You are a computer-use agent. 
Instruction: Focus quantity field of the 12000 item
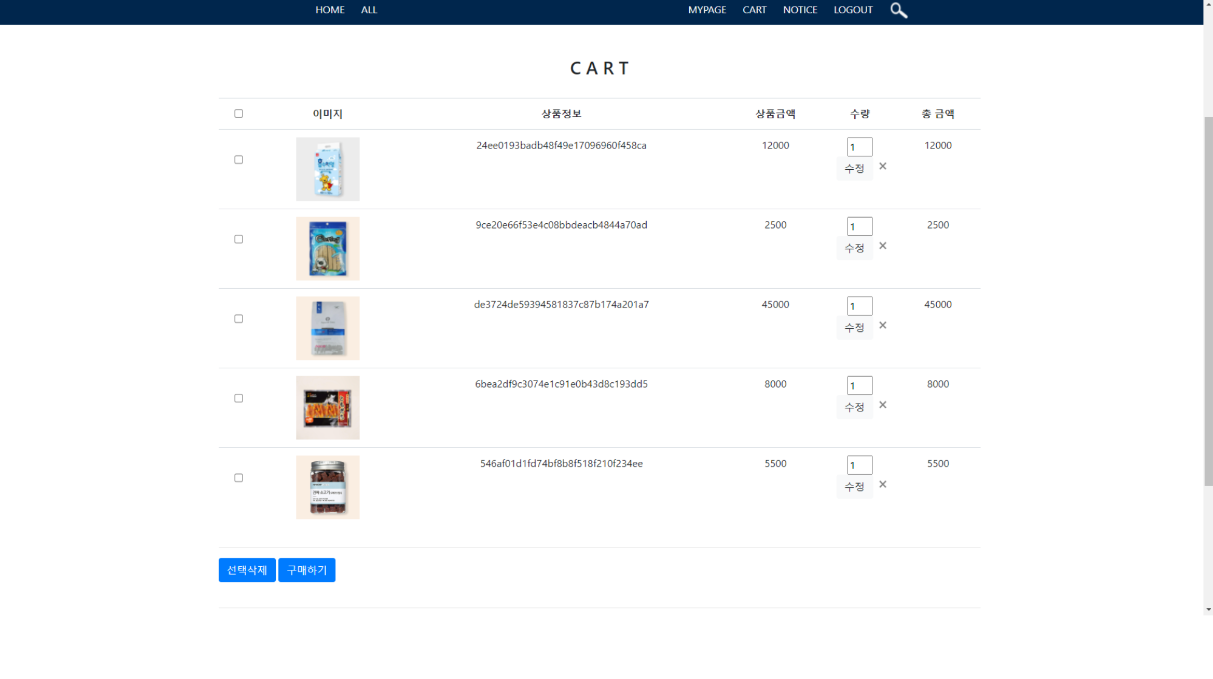(x=860, y=147)
